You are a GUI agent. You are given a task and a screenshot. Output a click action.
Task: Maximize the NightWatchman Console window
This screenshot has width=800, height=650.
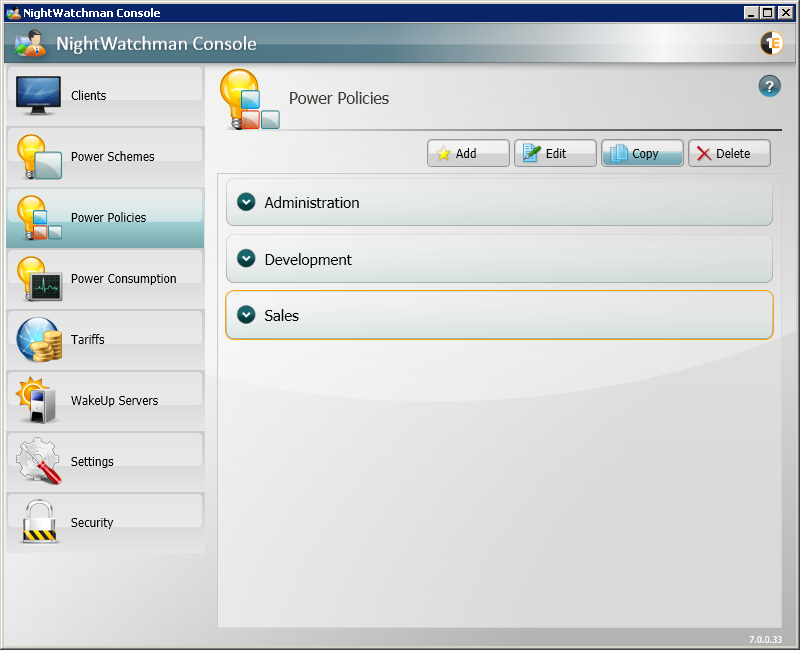(767, 12)
